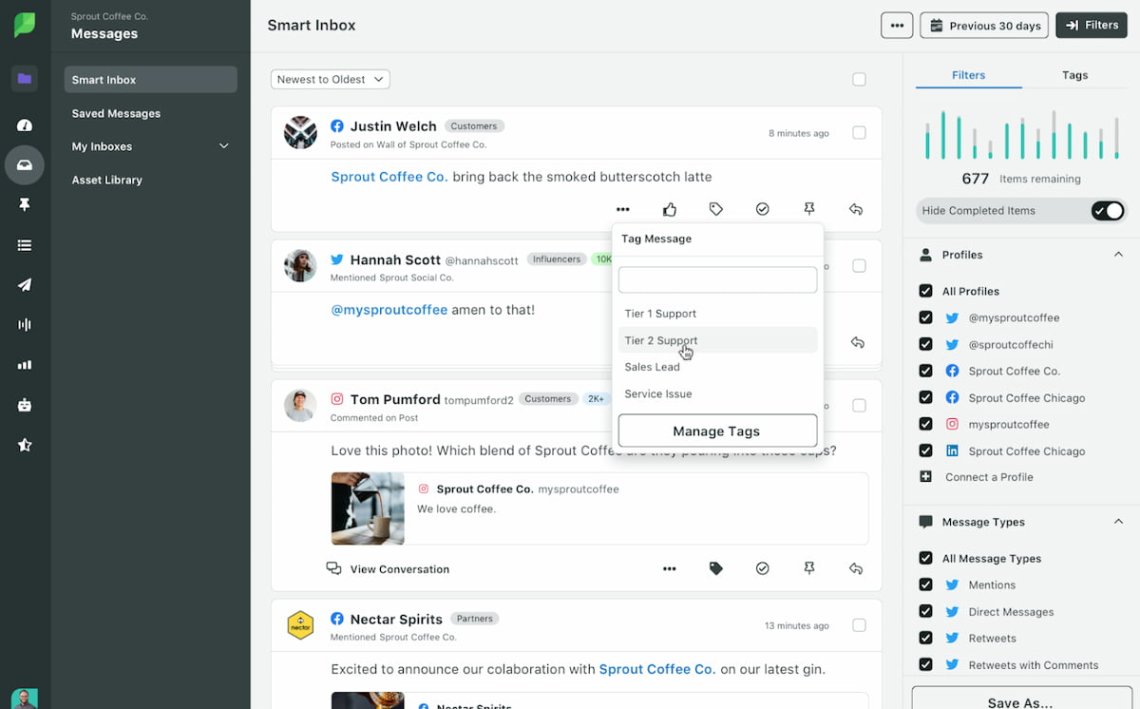Open the top bar ellipsis menu

(x=897, y=25)
